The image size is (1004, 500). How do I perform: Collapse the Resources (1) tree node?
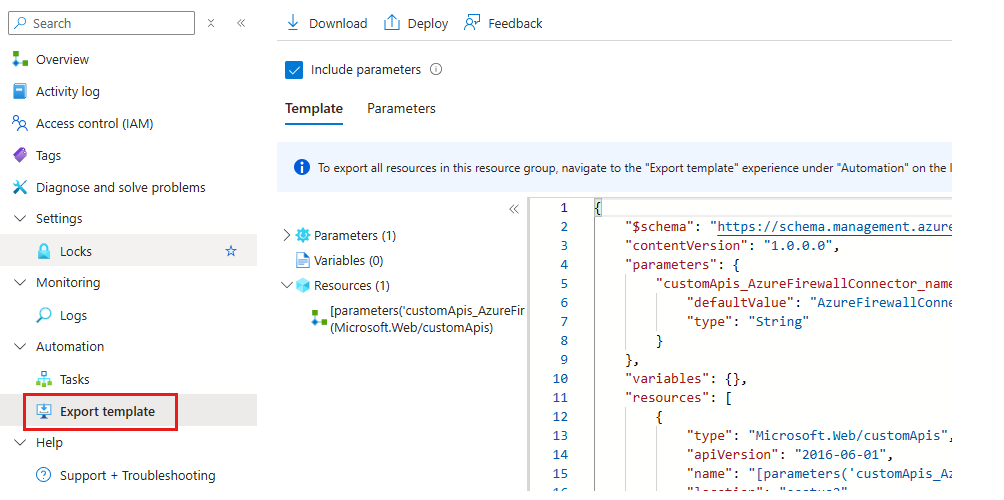click(x=286, y=285)
